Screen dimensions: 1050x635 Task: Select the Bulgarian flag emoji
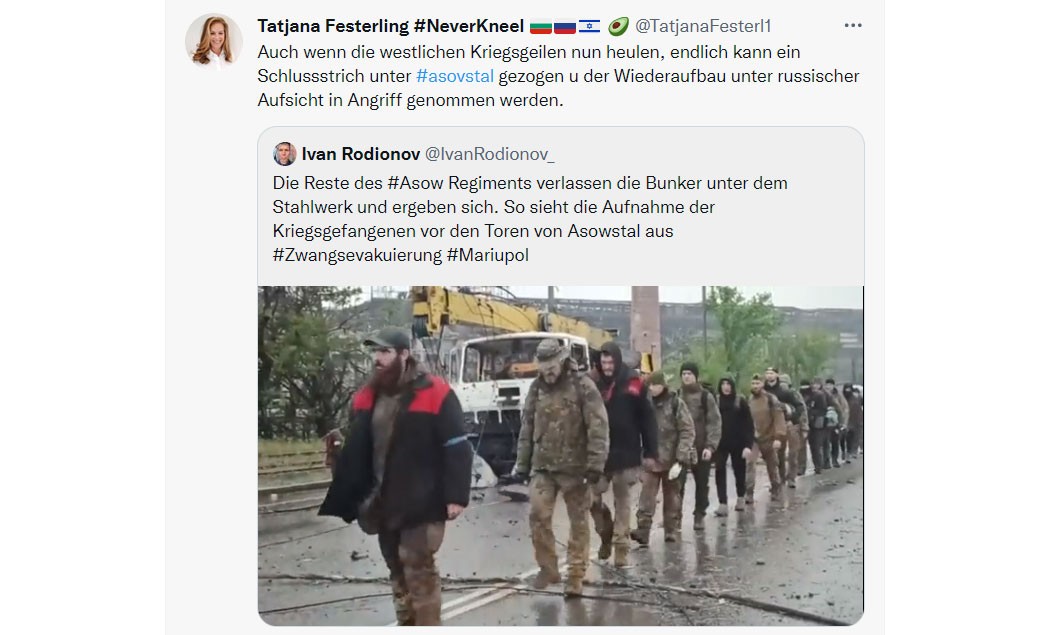[540, 27]
